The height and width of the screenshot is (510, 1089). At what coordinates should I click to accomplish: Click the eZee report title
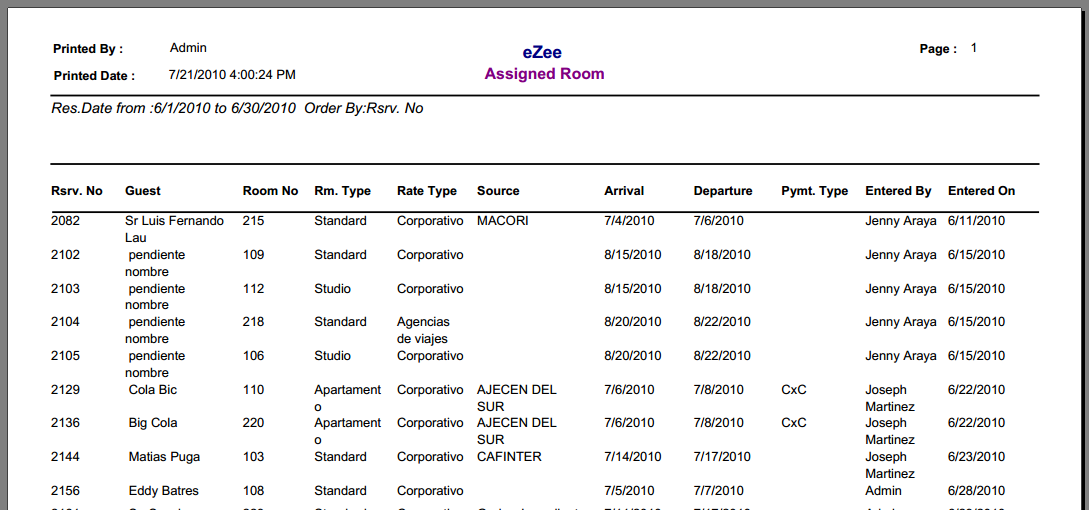(x=542, y=52)
